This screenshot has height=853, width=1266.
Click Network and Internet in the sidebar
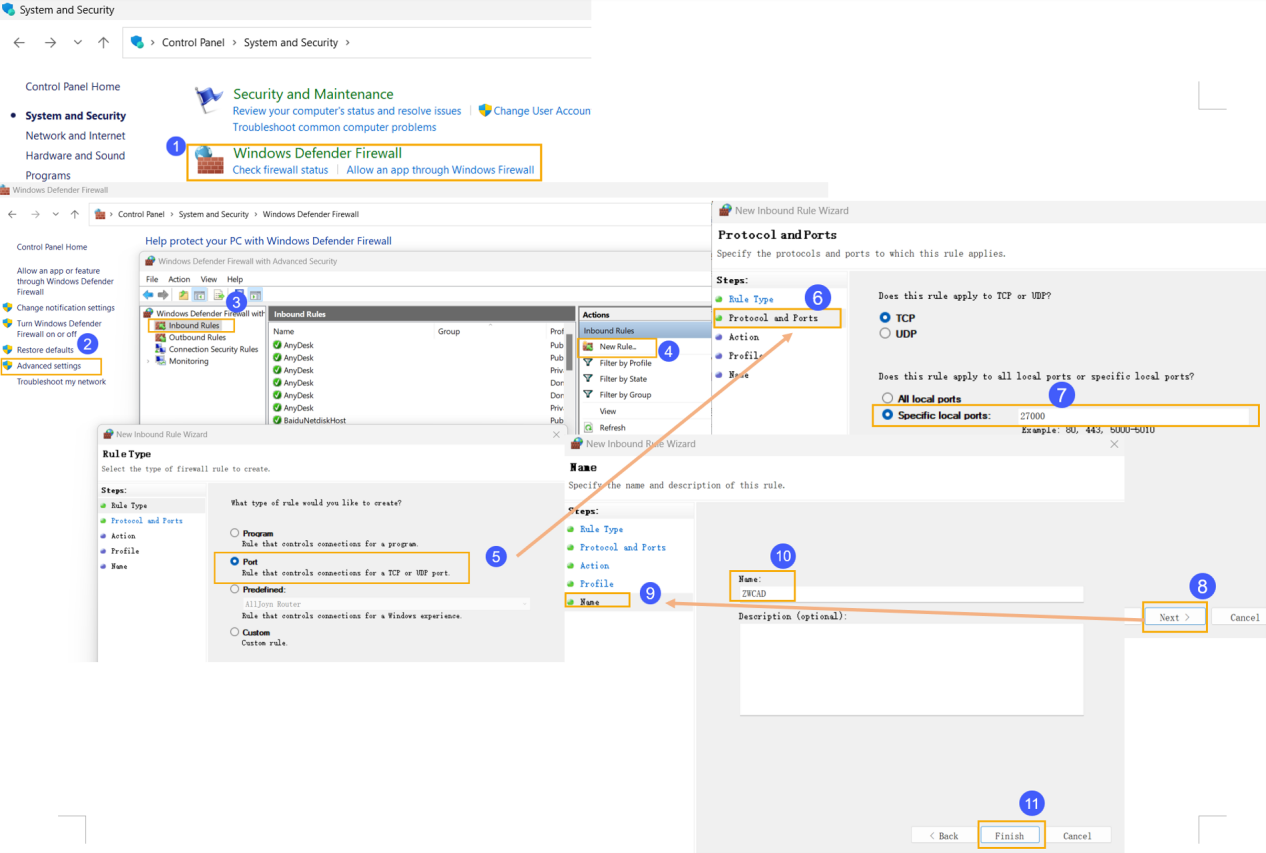(75, 136)
